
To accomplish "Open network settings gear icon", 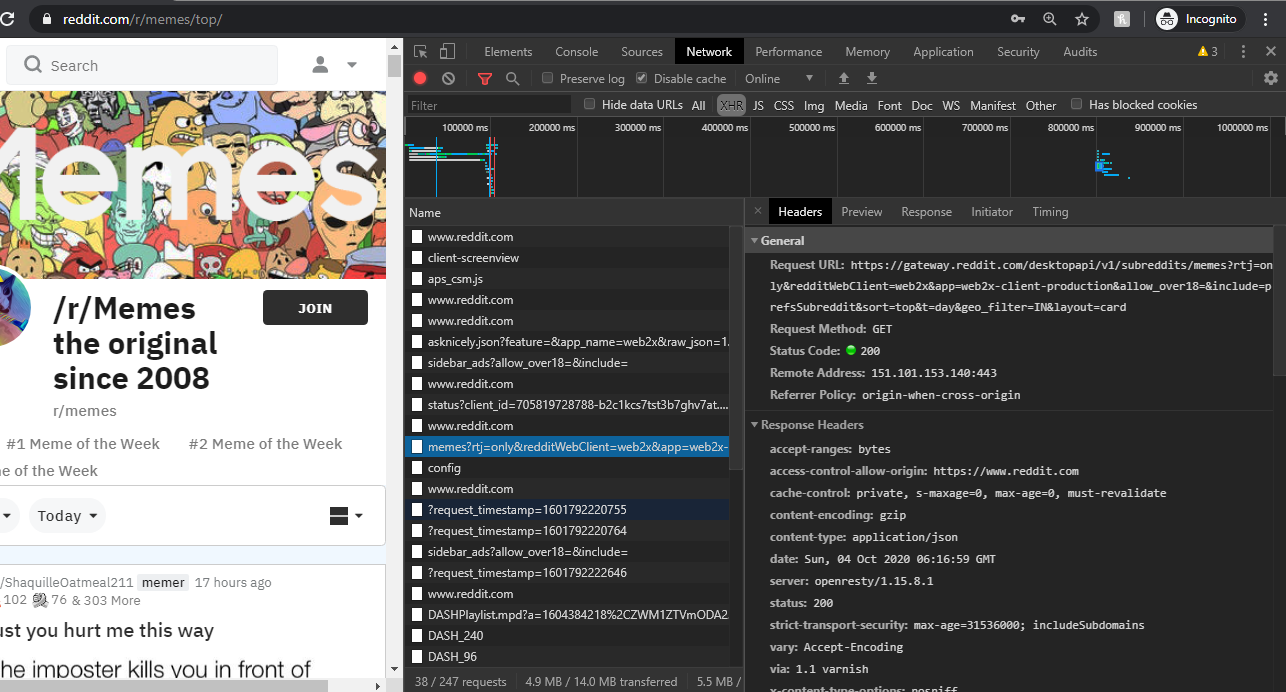I will pos(1271,78).
